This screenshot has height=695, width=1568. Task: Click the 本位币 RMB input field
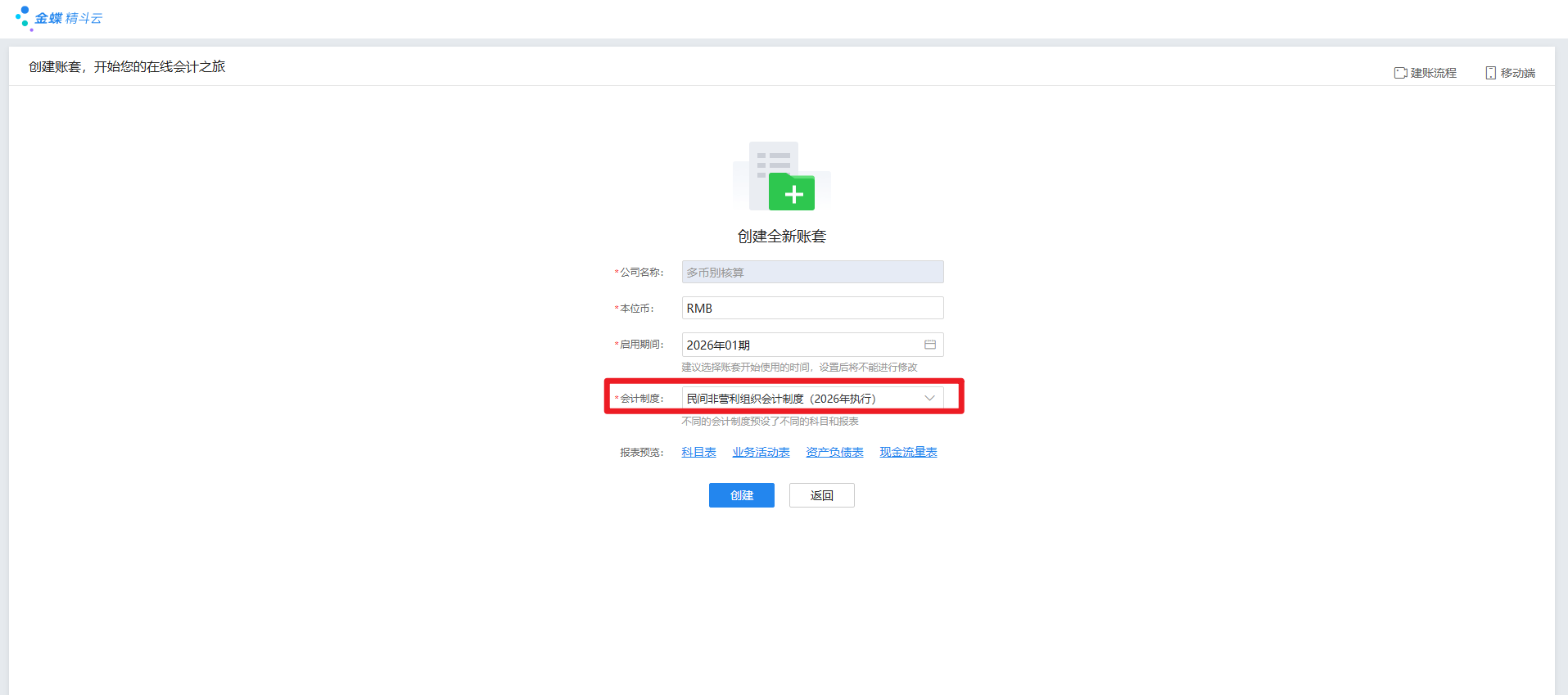812,309
